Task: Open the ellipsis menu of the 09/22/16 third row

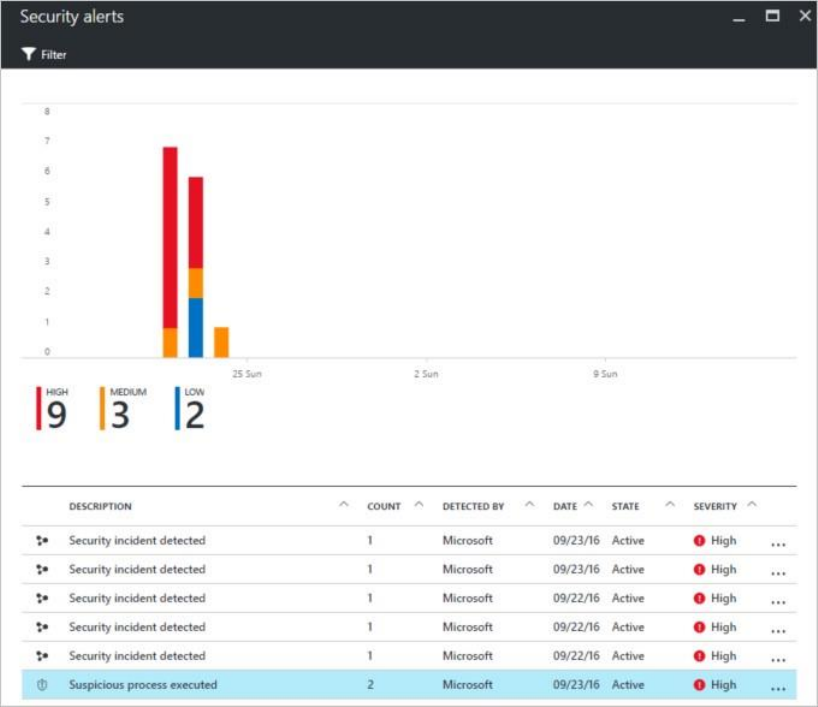Action: pyautogui.click(x=778, y=602)
